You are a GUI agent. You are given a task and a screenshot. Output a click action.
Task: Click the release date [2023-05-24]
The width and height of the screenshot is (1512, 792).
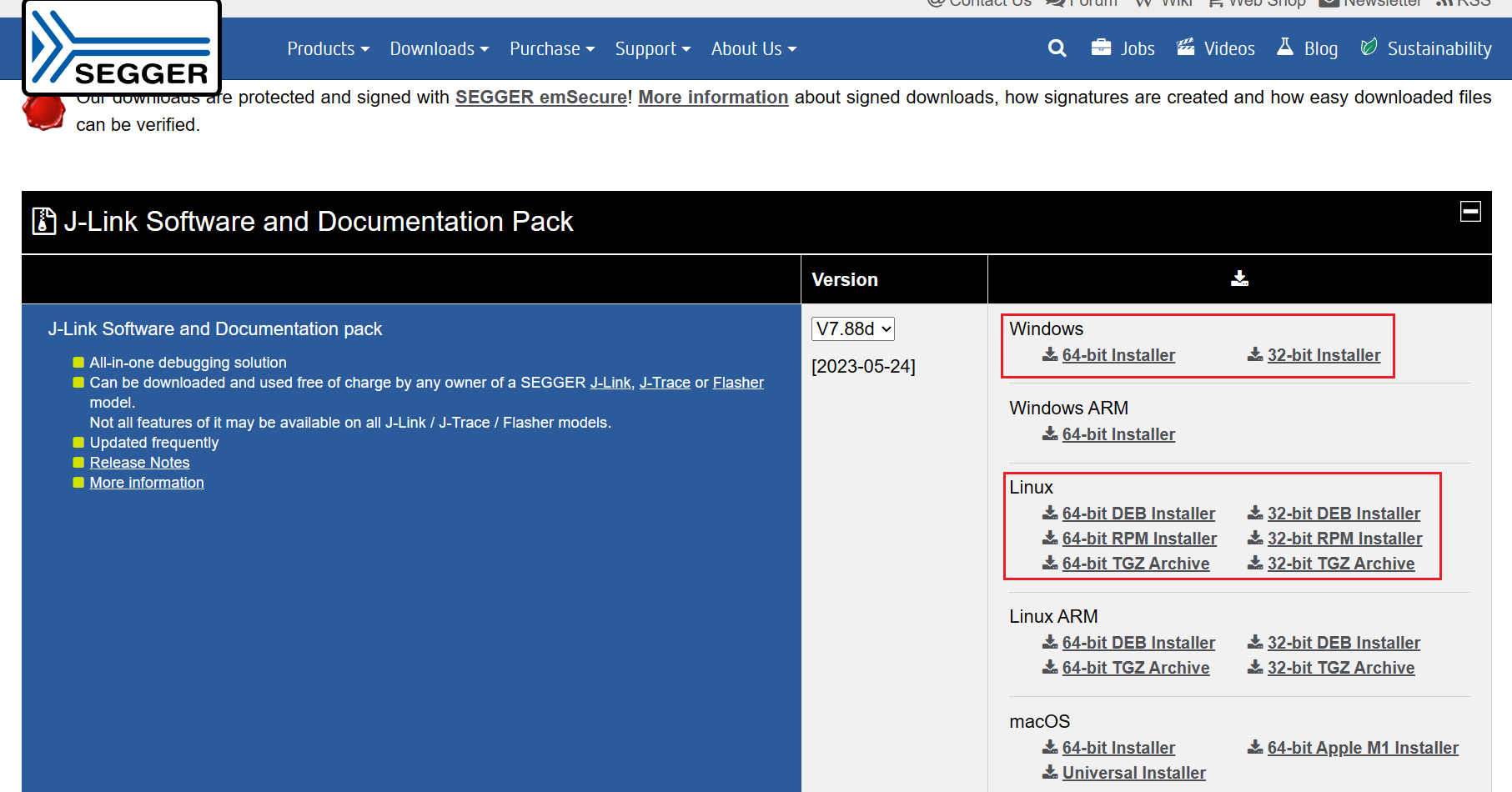click(x=863, y=367)
